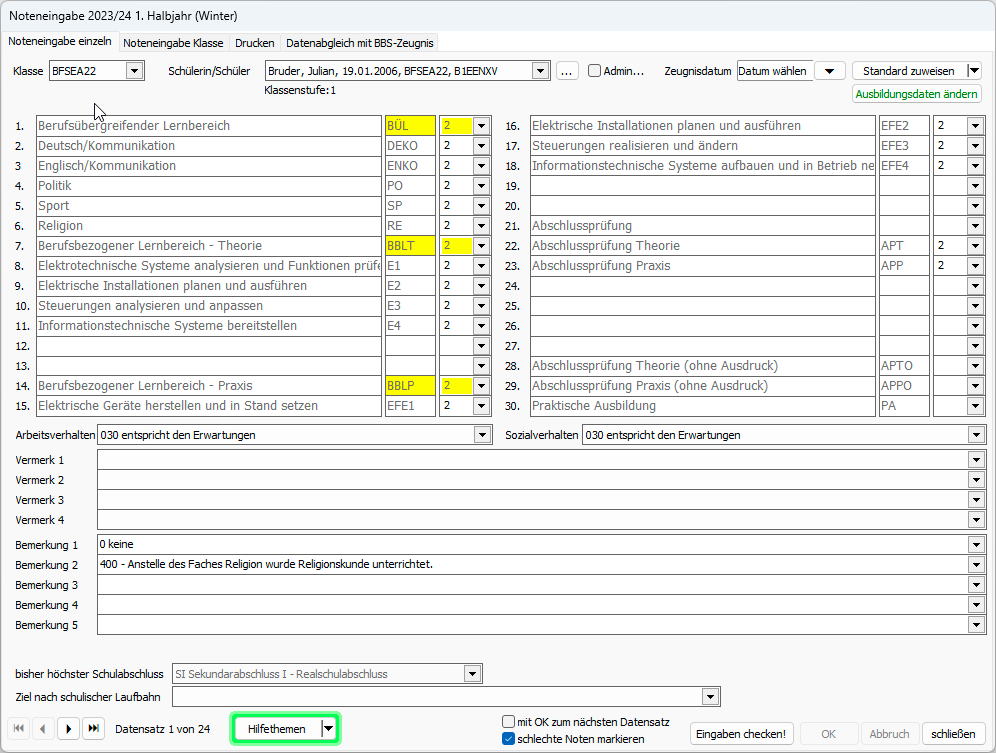The width and height of the screenshot is (996, 753).
Task: Expand the Klasse BFSEA22 dropdown
Action: (x=135, y=71)
